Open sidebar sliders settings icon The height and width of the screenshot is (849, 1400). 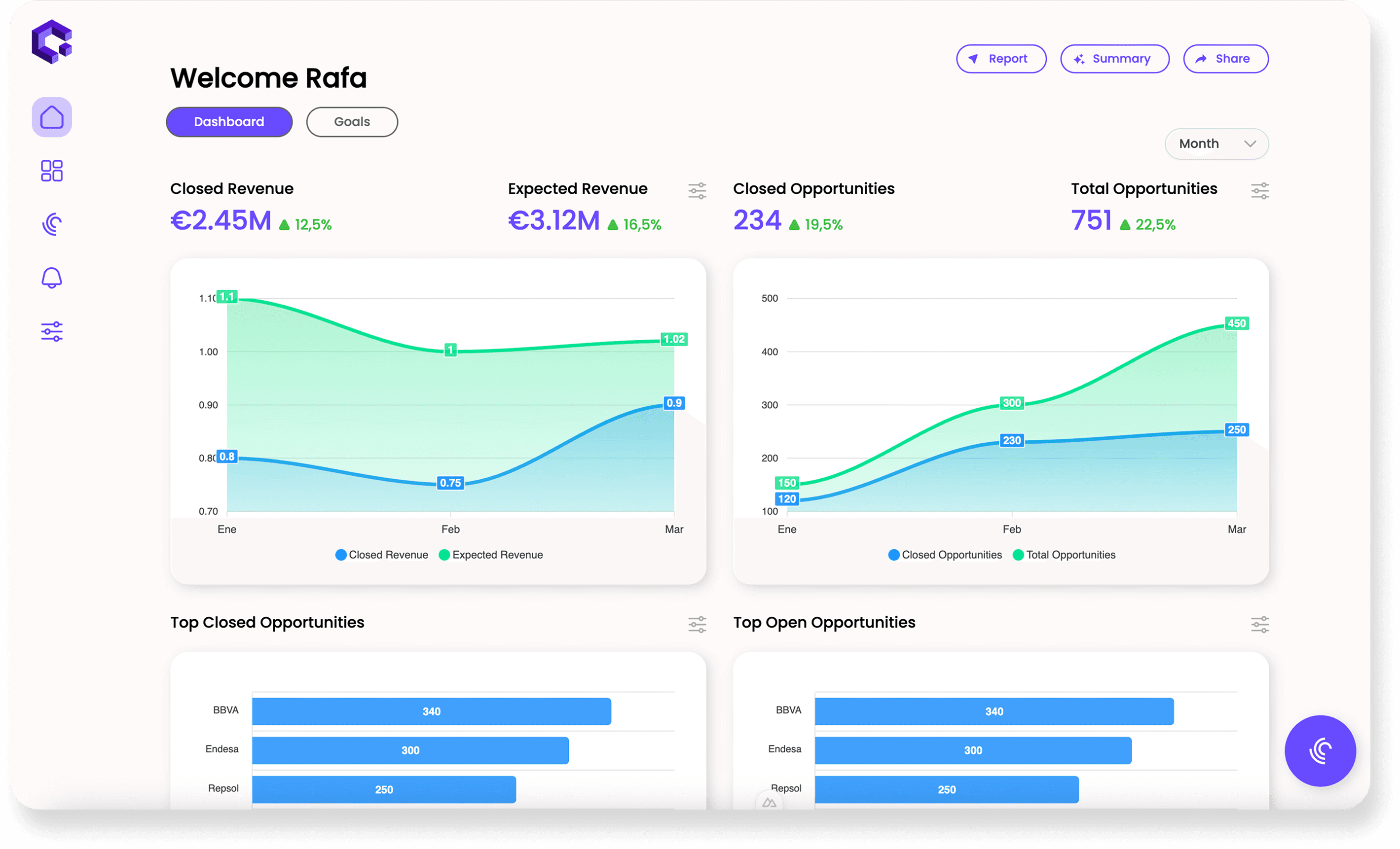click(52, 331)
